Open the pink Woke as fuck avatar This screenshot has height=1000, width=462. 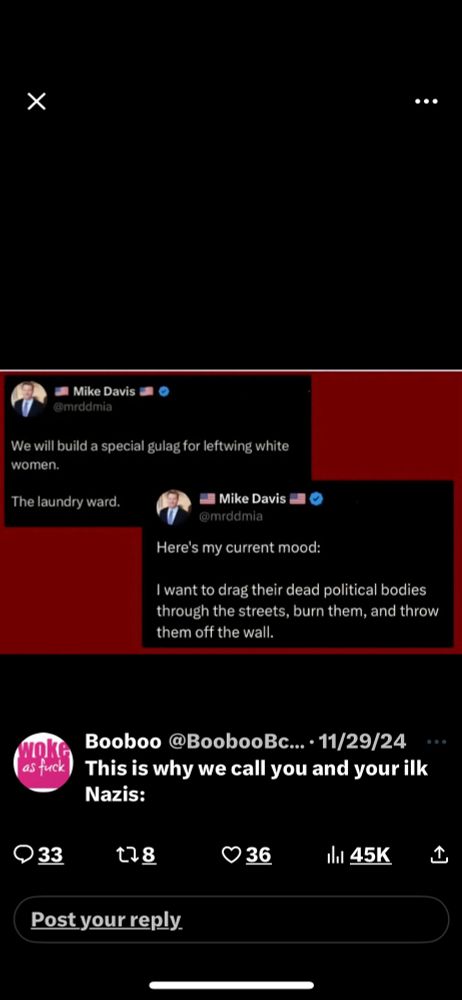(x=43, y=762)
